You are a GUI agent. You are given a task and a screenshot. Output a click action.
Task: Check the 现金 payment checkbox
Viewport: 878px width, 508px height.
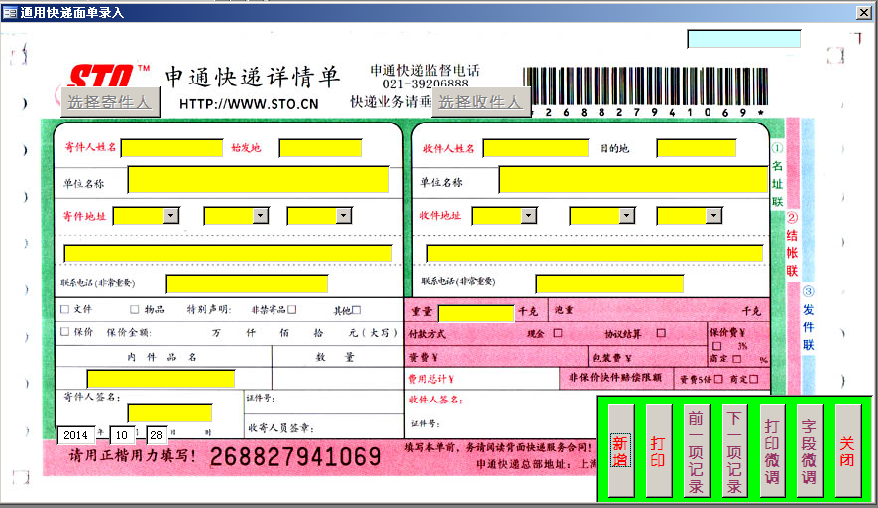pos(558,333)
